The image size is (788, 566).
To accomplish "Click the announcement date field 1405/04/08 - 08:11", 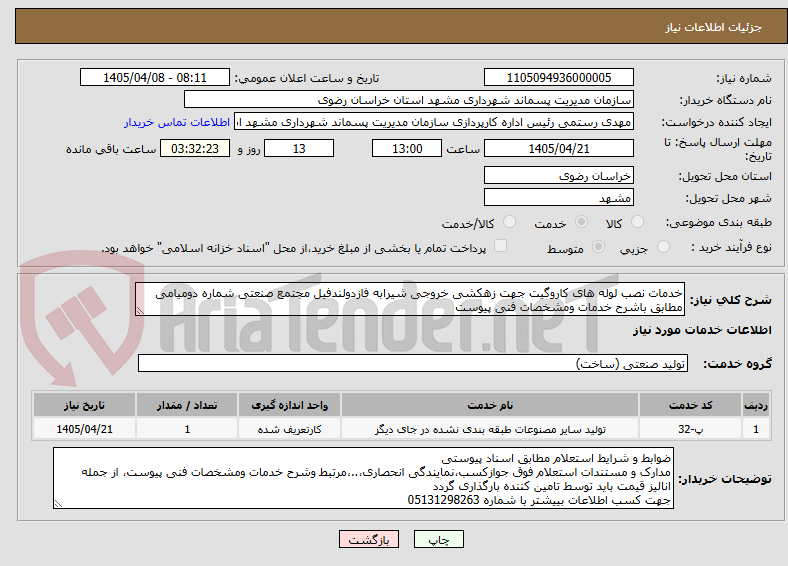I will [155, 77].
